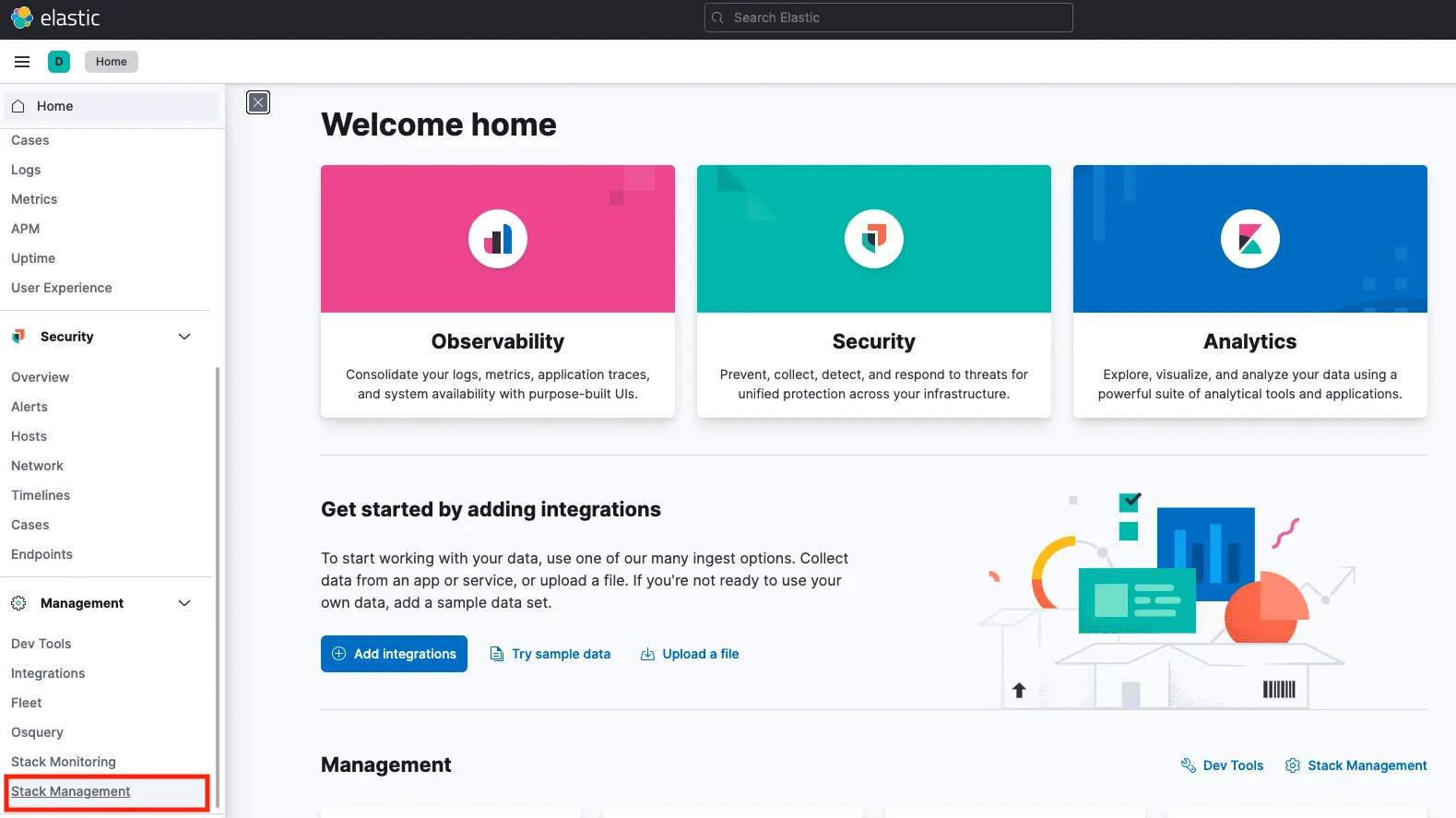
Task: Close the side navigation dock button
Action: (x=258, y=102)
